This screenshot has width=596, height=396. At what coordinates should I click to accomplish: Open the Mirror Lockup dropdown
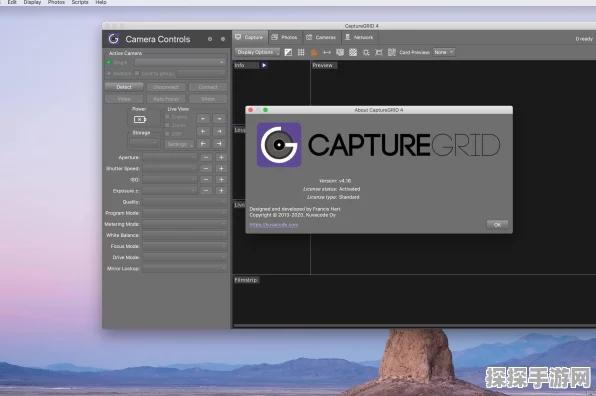[185, 268]
